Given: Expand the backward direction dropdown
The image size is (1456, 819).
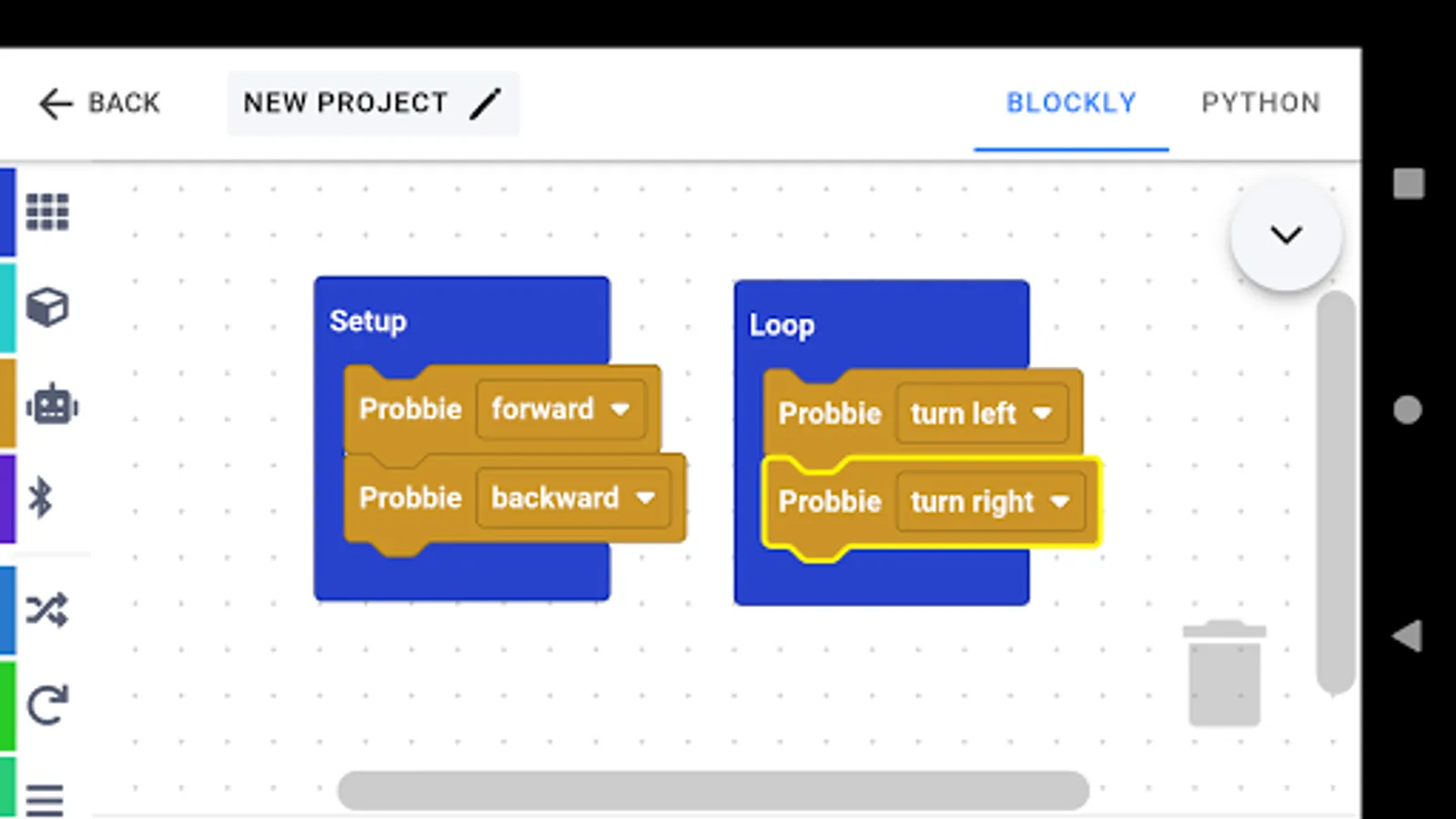Looking at the screenshot, I should [573, 498].
